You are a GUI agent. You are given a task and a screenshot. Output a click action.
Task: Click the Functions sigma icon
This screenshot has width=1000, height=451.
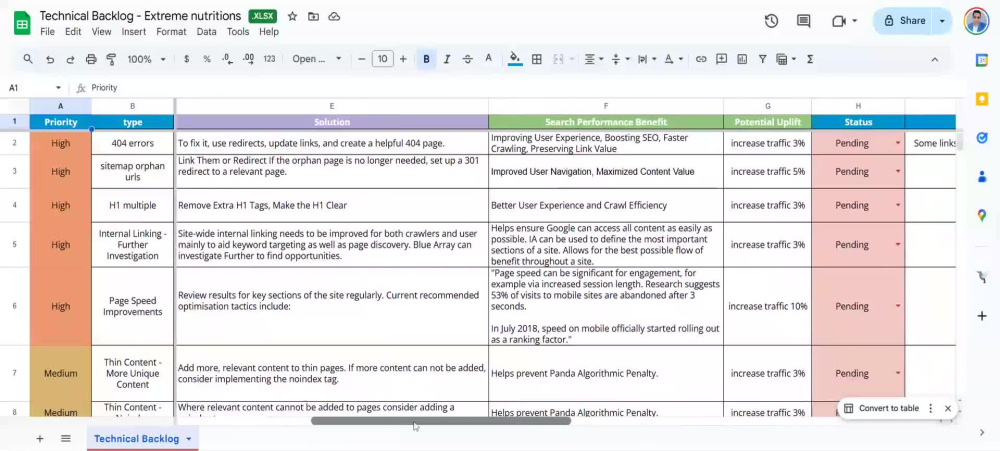[810, 59]
